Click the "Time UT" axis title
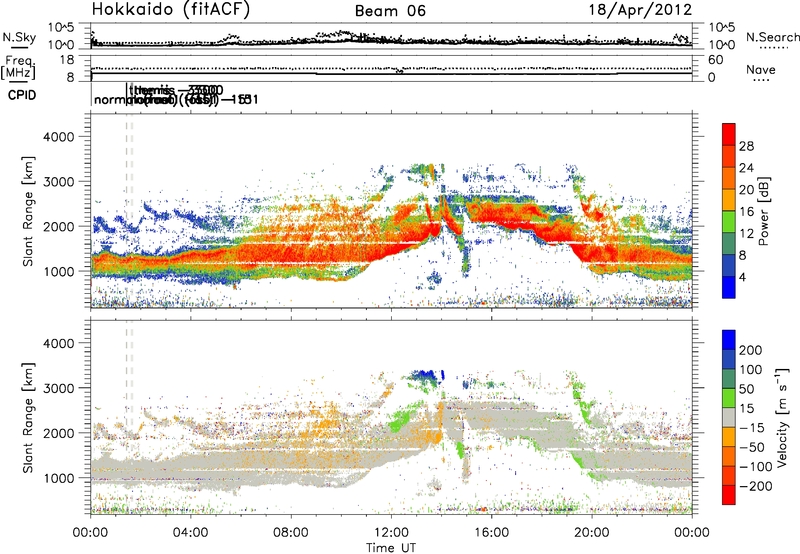 pos(391,547)
